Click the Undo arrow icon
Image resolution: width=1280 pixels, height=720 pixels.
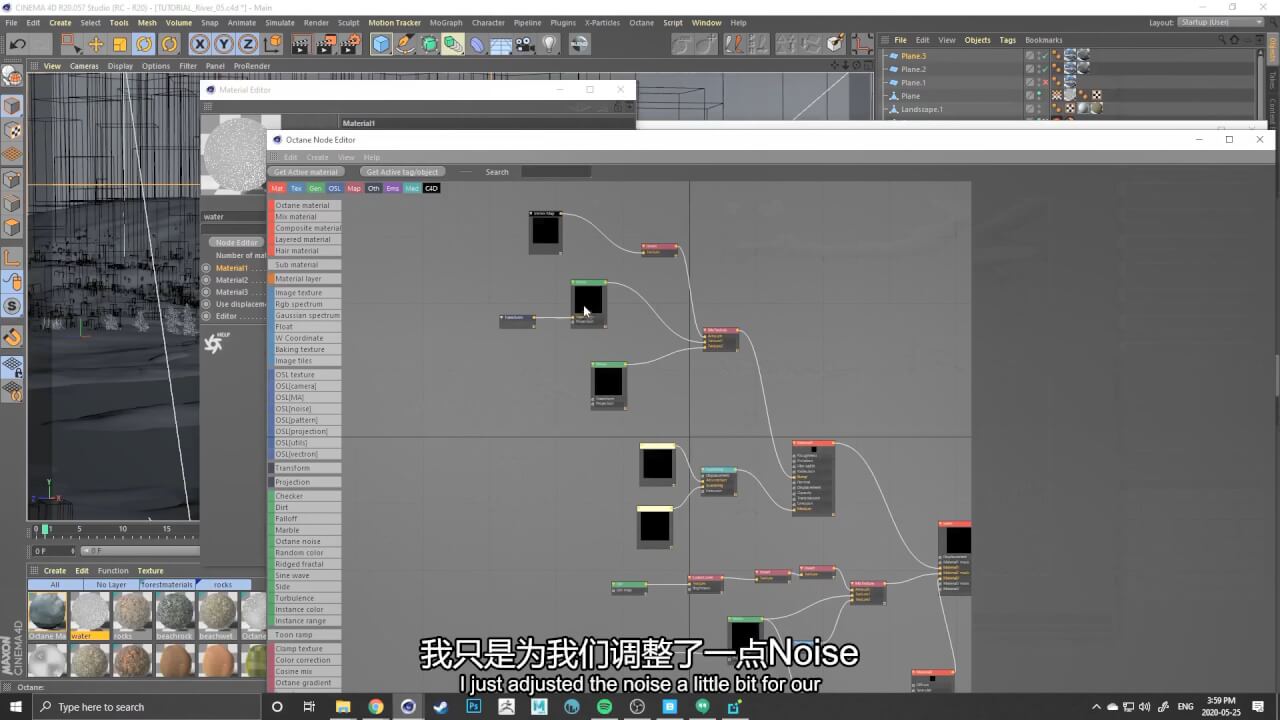pos(17,44)
